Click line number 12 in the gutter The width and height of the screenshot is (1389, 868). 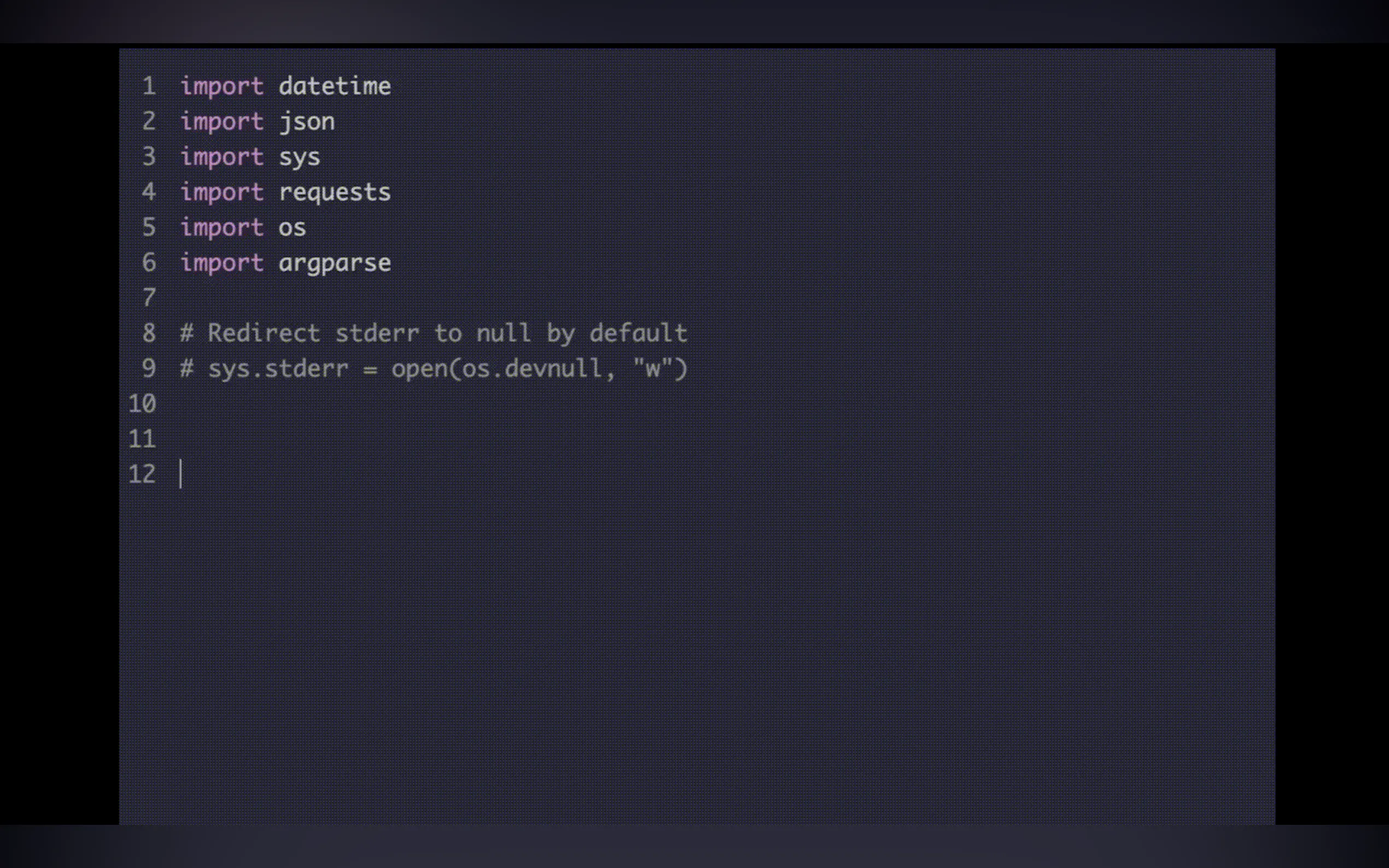(142, 475)
